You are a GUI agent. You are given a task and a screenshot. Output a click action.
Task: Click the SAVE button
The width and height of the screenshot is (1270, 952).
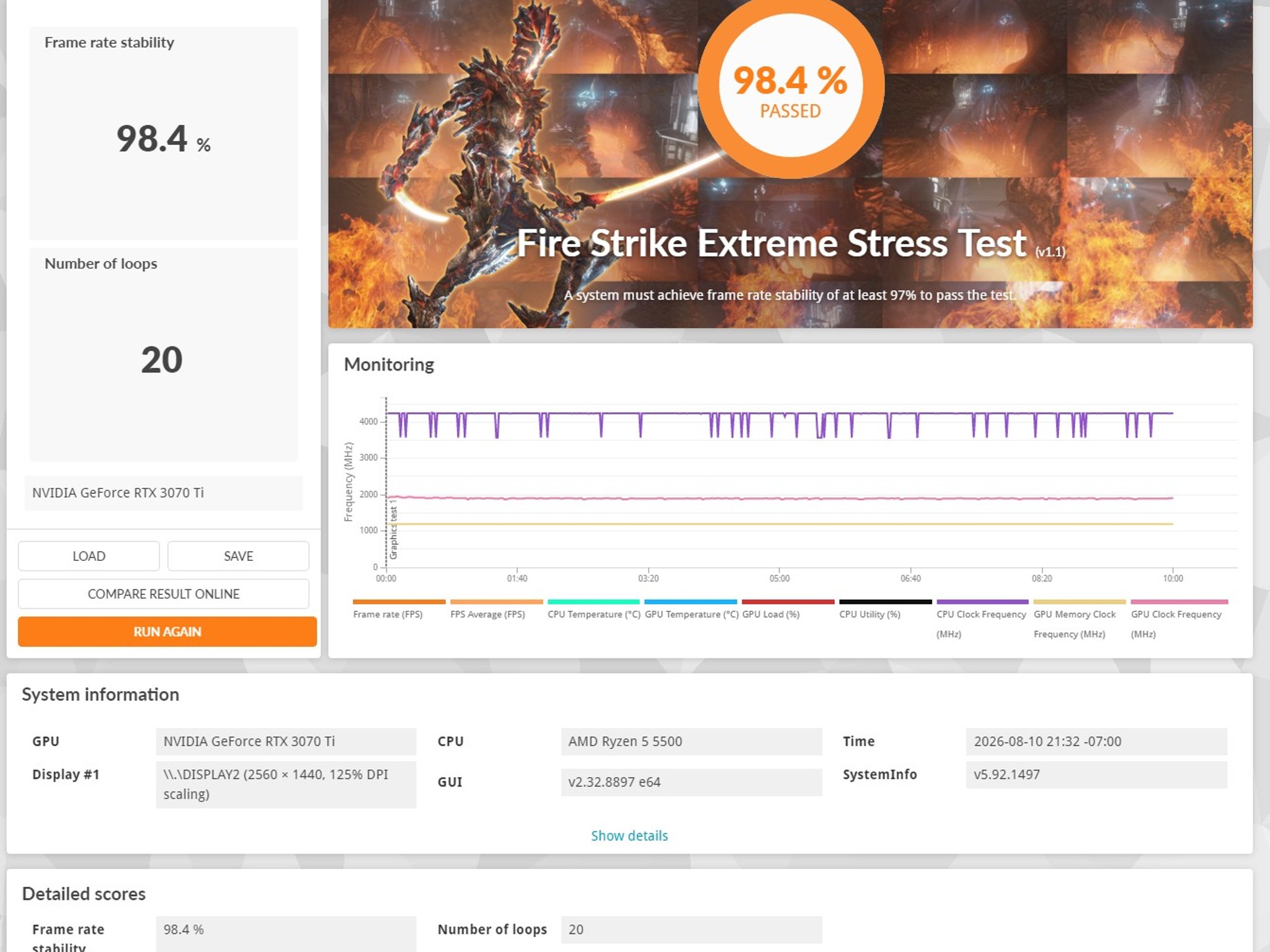238,556
